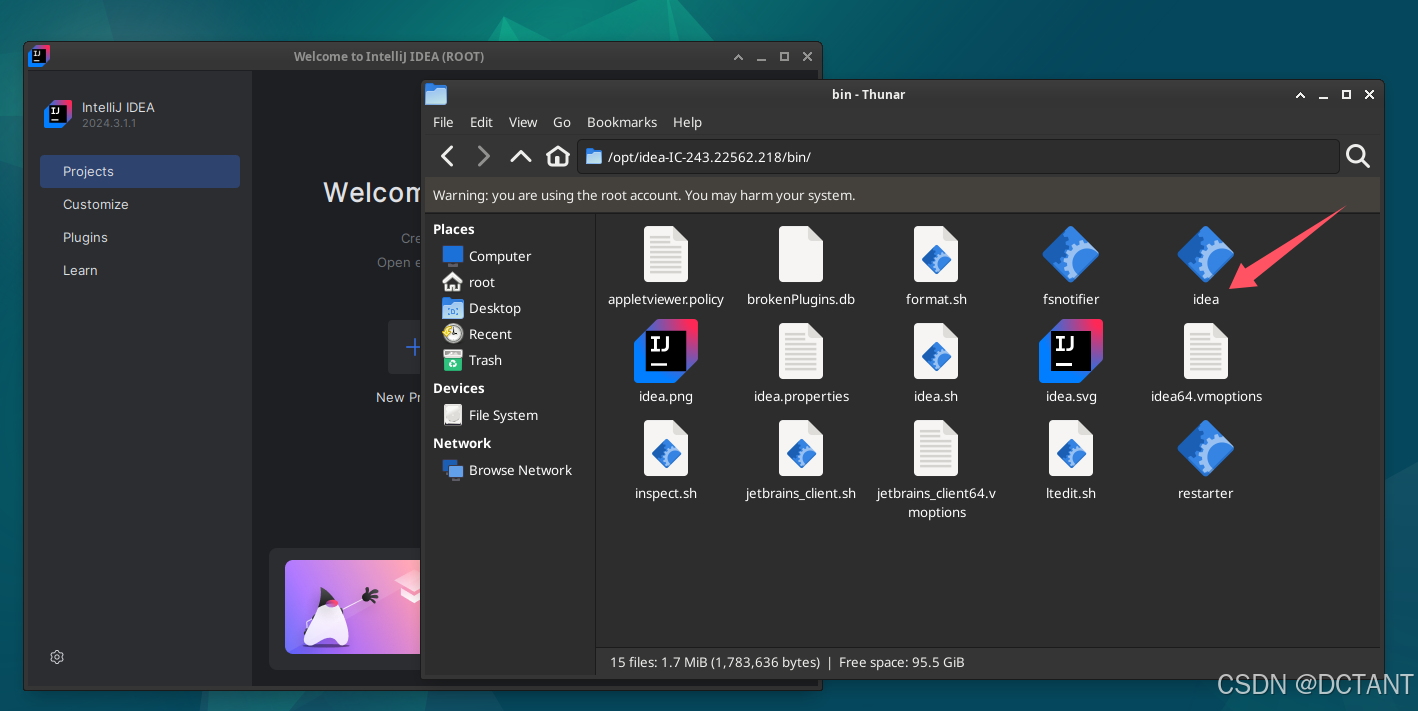Open the Thunar title bar window menu arrow
The height and width of the screenshot is (711, 1418).
coord(1300,95)
